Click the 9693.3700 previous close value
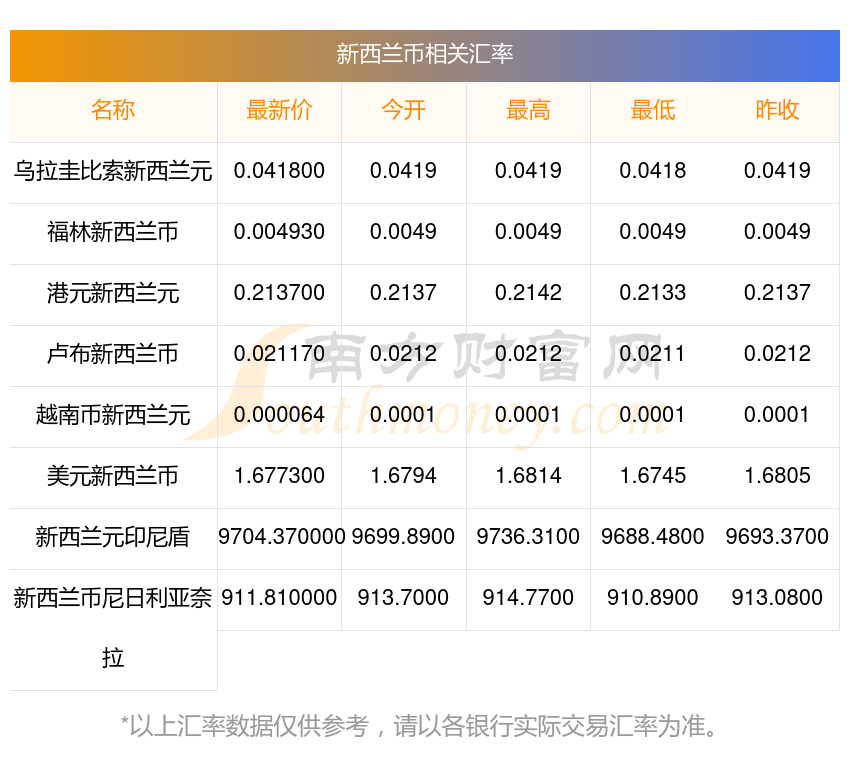Image resolution: width=850 pixels, height=757 pixels. coord(777,537)
